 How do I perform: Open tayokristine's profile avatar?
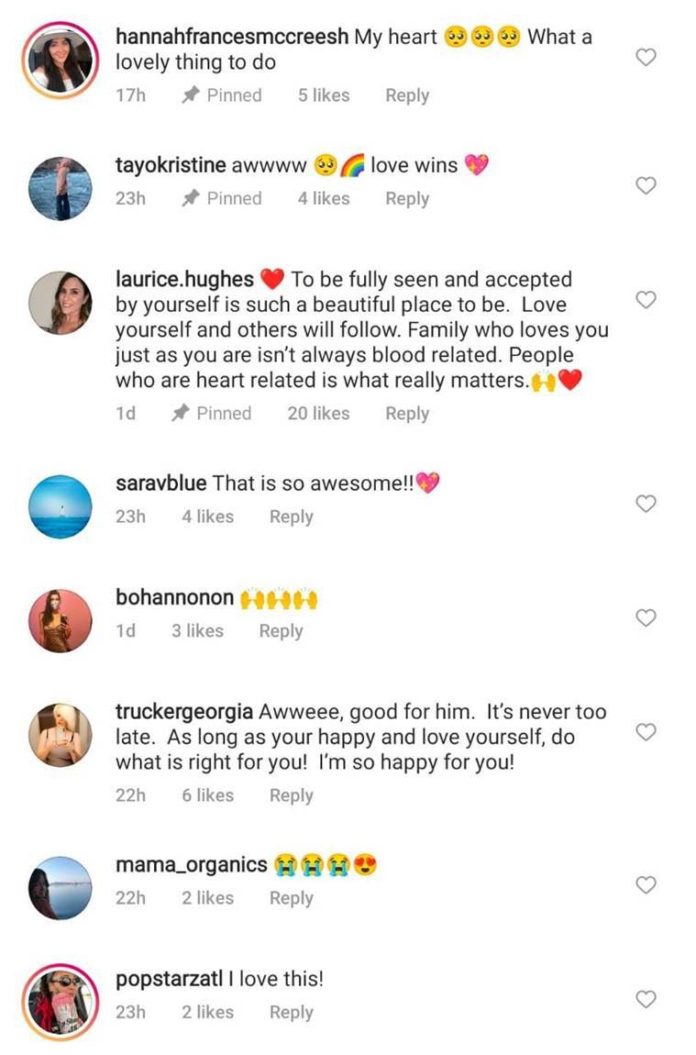pos(60,187)
